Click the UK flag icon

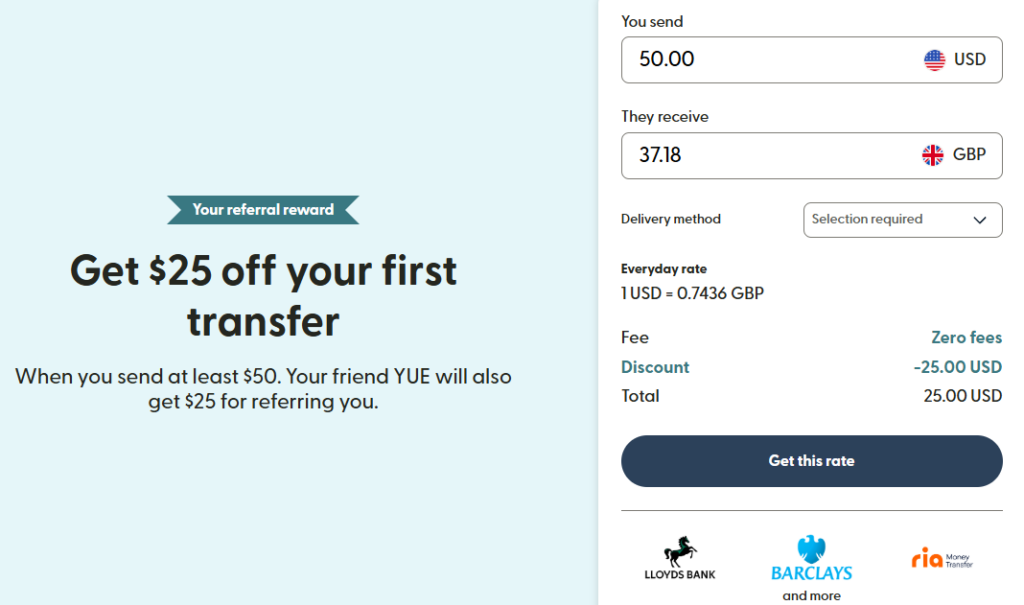click(x=932, y=155)
